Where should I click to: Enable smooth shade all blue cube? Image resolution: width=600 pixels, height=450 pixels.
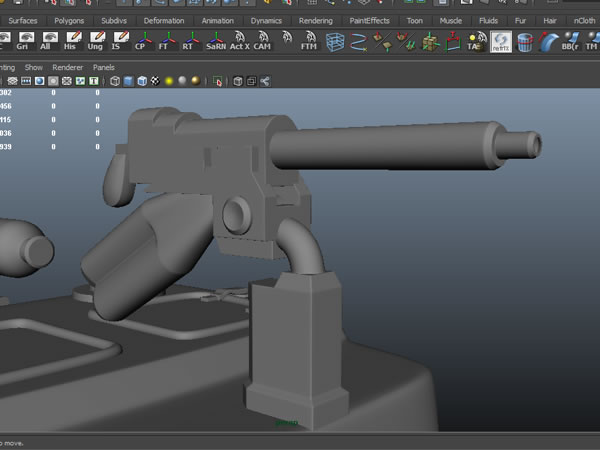coord(129,81)
